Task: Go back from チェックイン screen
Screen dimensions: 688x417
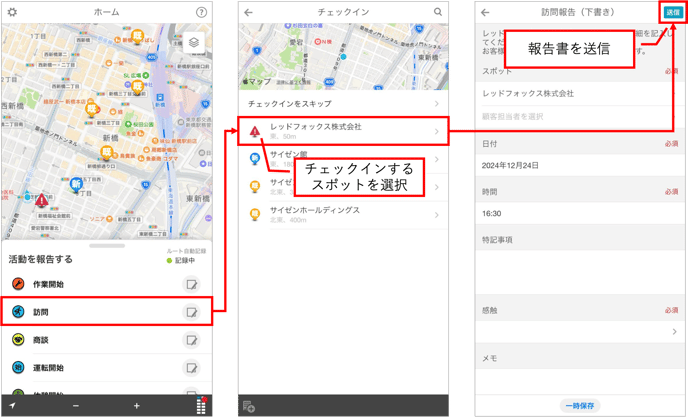Action: (x=248, y=12)
